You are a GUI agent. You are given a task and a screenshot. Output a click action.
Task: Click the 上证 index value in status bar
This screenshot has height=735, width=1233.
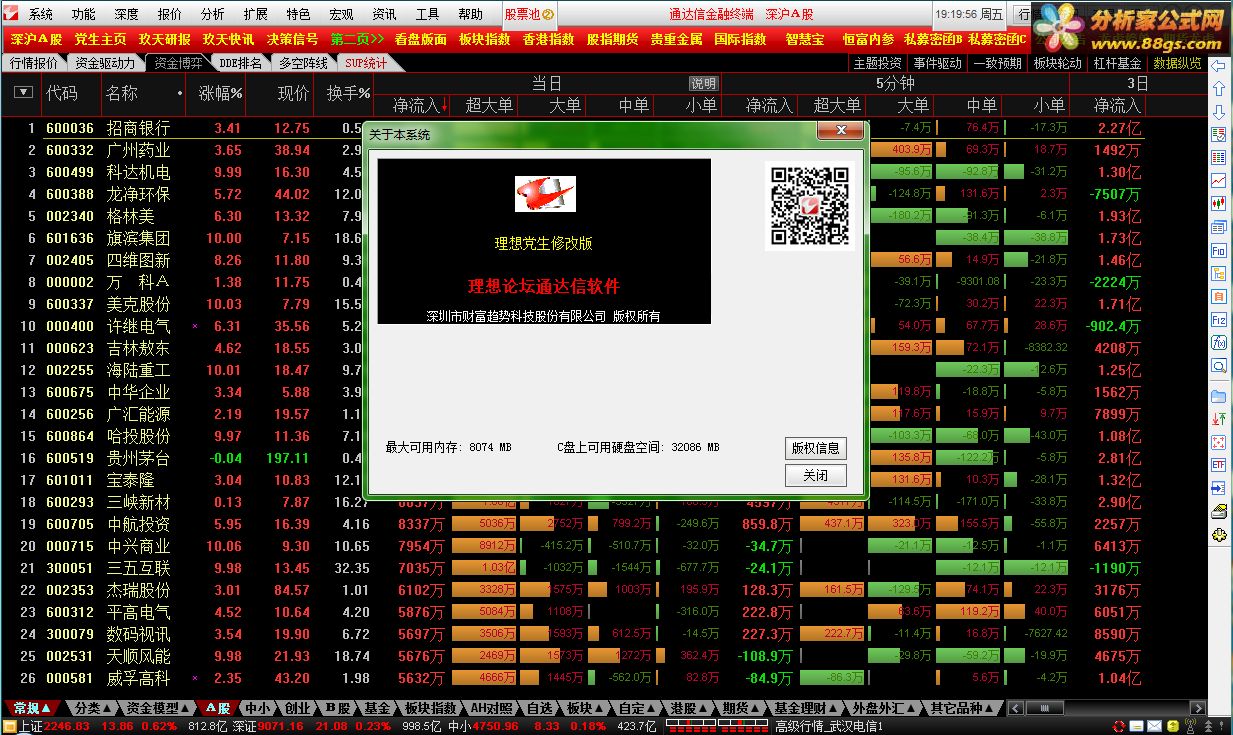pos(66,727)
